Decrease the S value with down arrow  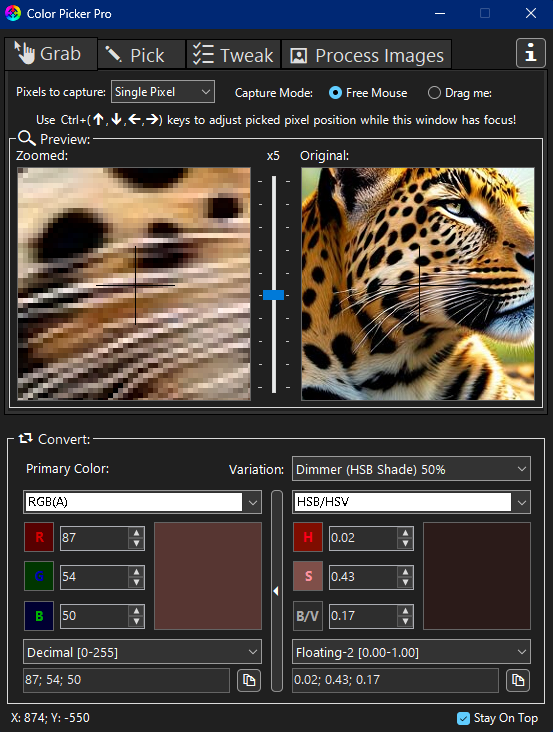pyautogui.click(x=405, y=582)
